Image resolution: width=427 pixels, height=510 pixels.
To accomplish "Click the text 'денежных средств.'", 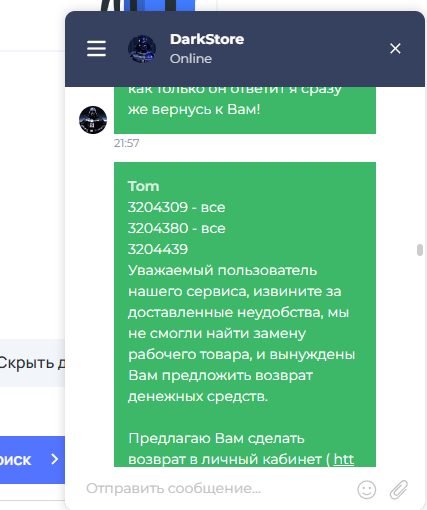I will 198,396.
